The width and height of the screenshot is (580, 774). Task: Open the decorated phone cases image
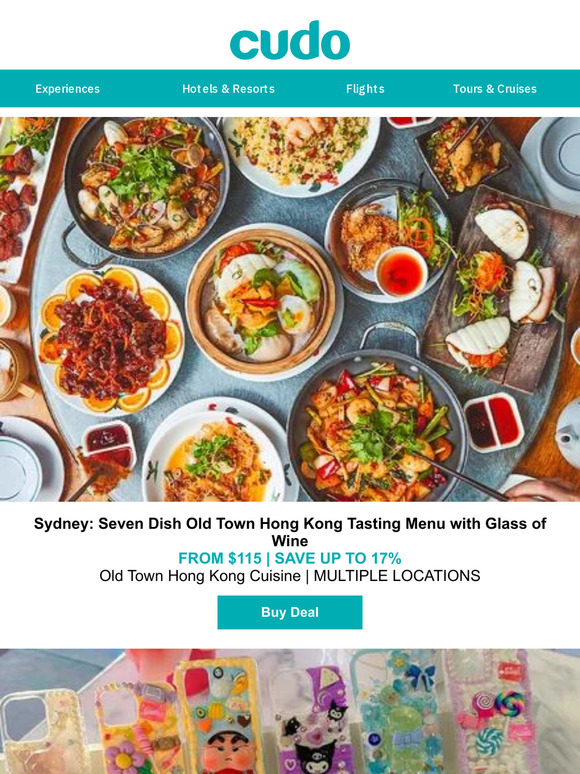coord(290,711)
